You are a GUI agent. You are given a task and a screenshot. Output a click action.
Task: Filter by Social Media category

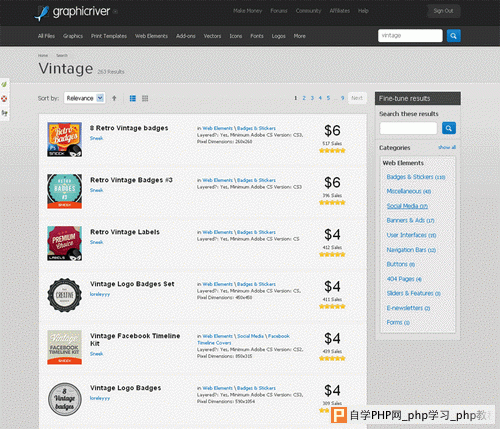click(x=407, y=206)
